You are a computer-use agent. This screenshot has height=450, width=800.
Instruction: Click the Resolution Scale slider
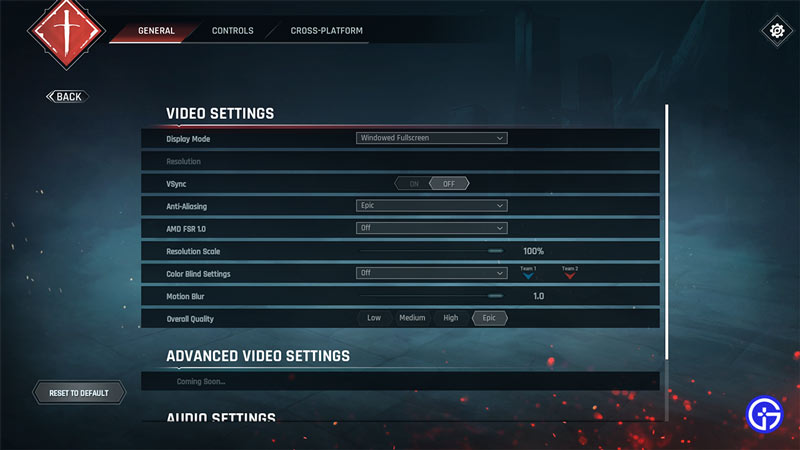pos(431,251)
